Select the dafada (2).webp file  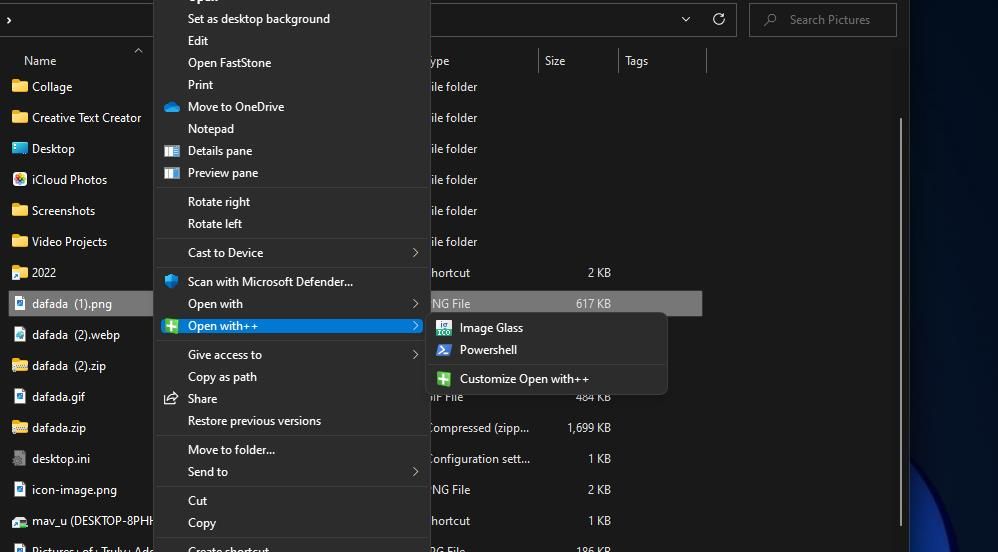click(75, 335)
